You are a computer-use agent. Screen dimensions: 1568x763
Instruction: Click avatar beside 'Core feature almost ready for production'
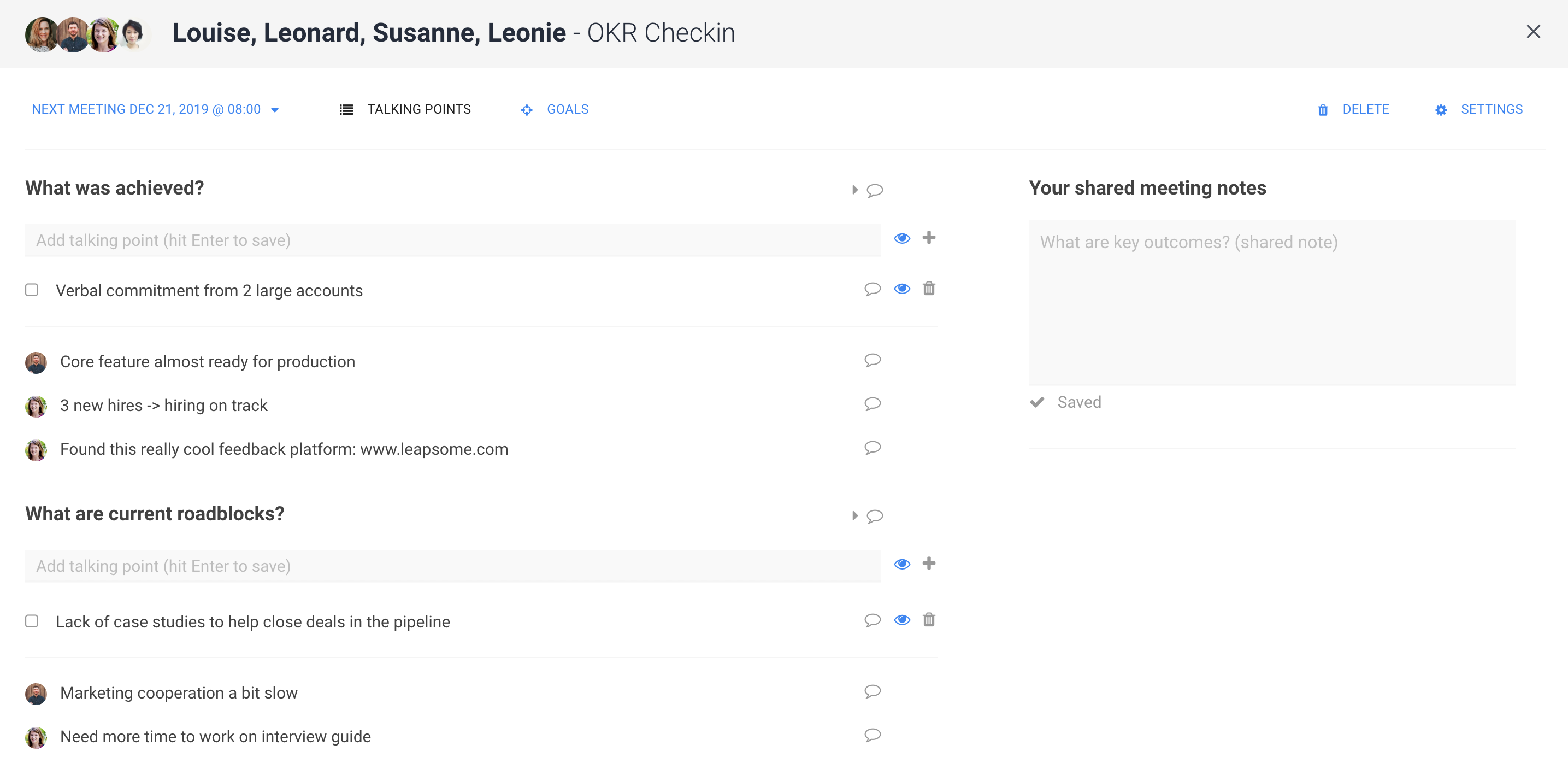(x=36, y=362)
